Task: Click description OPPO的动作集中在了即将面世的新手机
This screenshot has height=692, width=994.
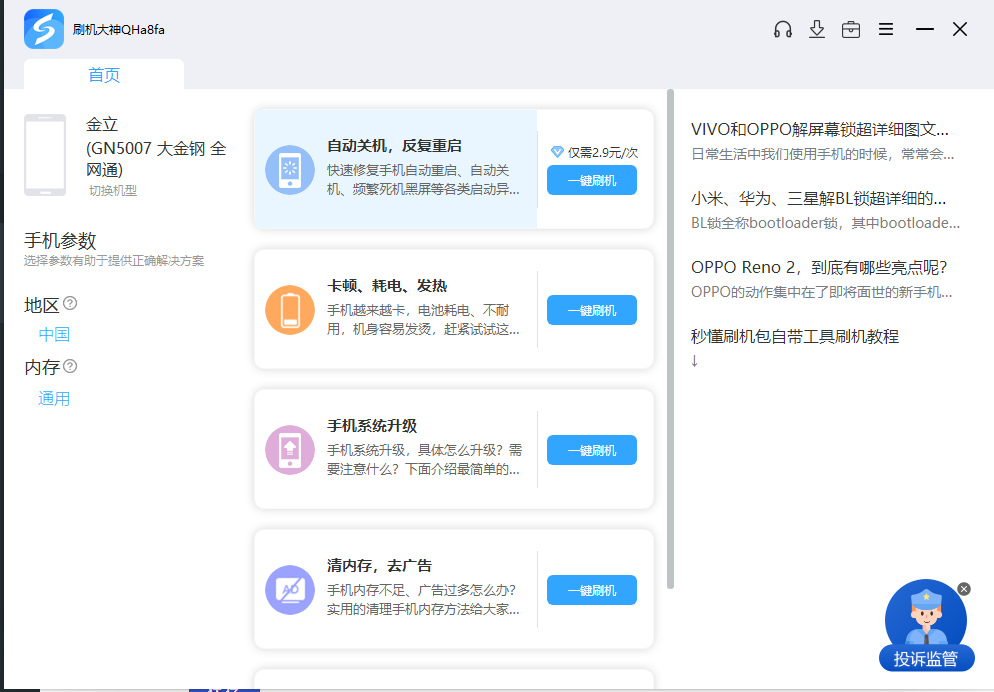Action: [822, 292]
